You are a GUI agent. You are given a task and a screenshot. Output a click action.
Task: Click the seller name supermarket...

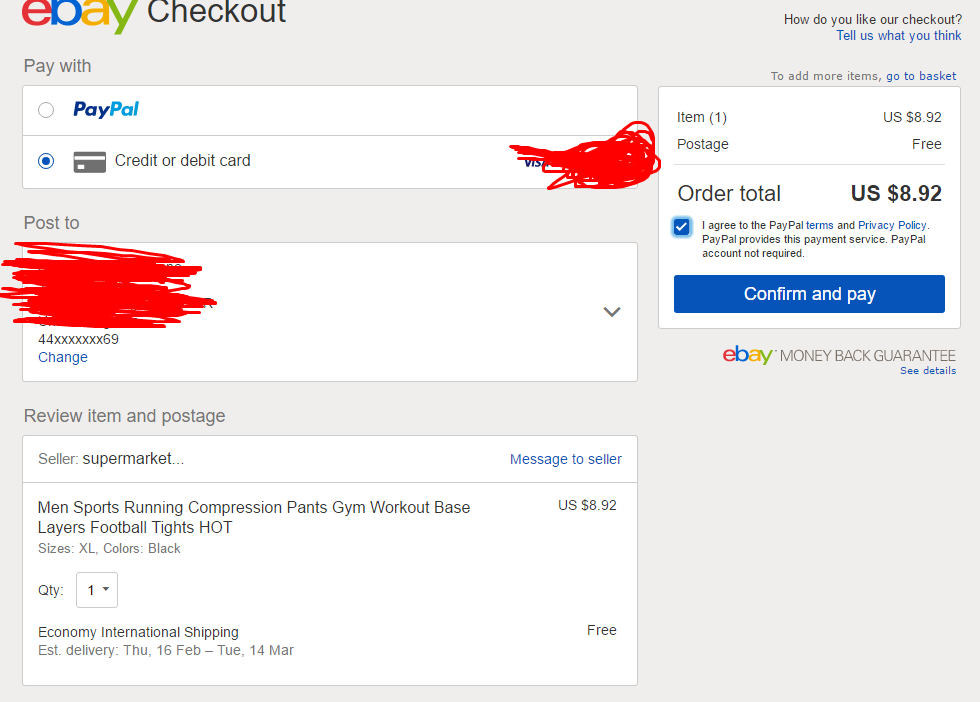[x=133, y=458]
